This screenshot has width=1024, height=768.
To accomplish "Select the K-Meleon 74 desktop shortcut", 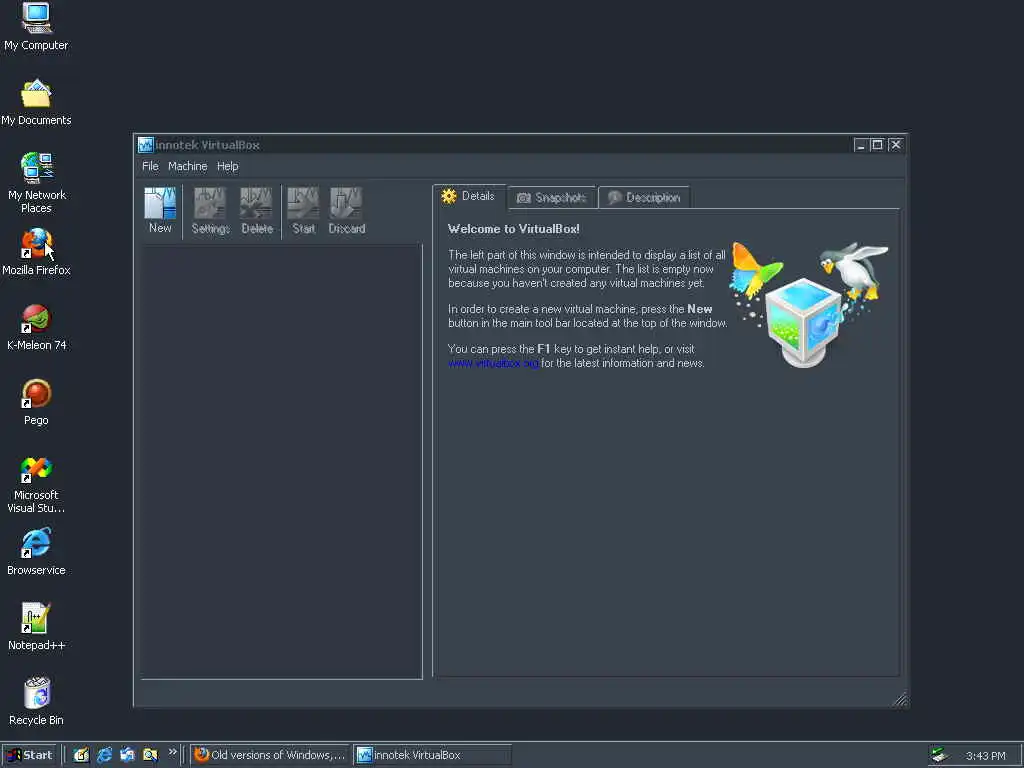I will point(37,327).
